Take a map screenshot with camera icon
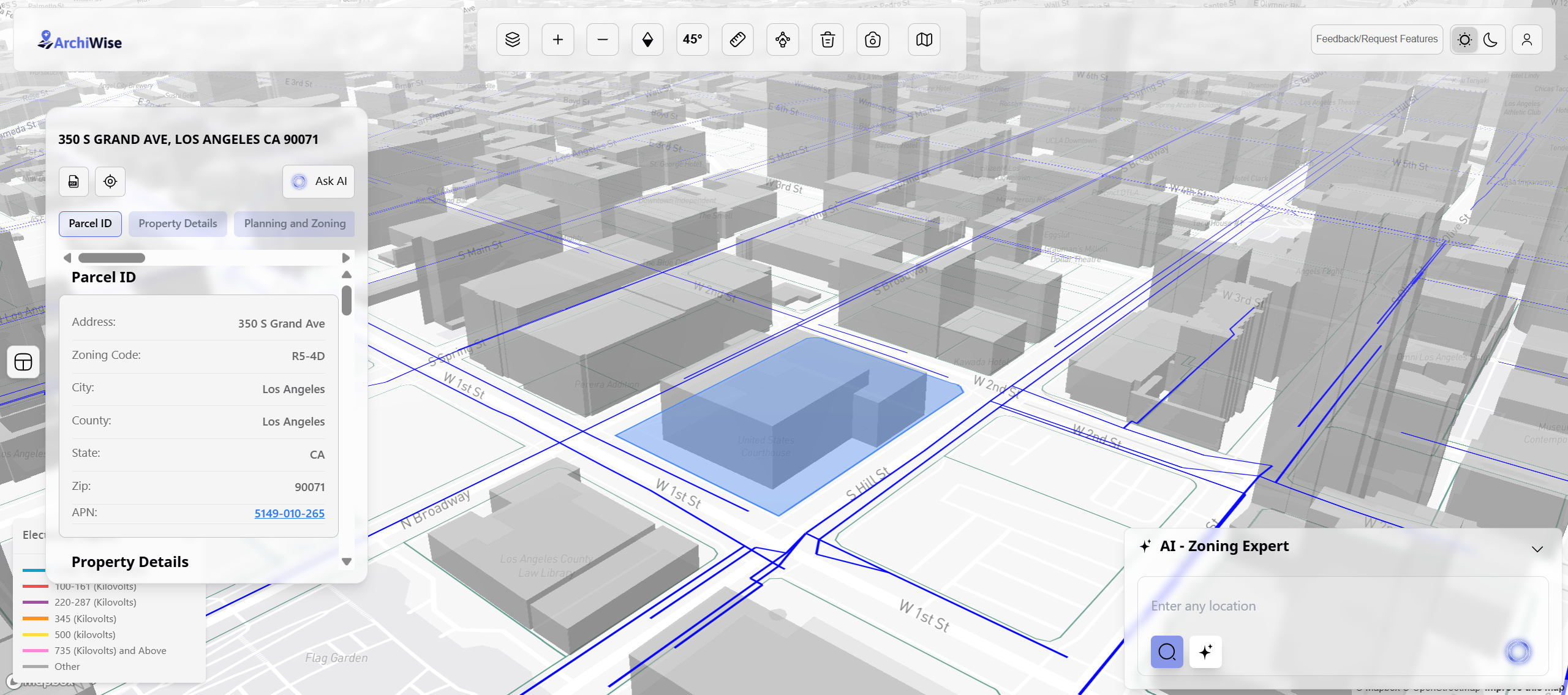The image size is (1568, 695). coord(872,40)
